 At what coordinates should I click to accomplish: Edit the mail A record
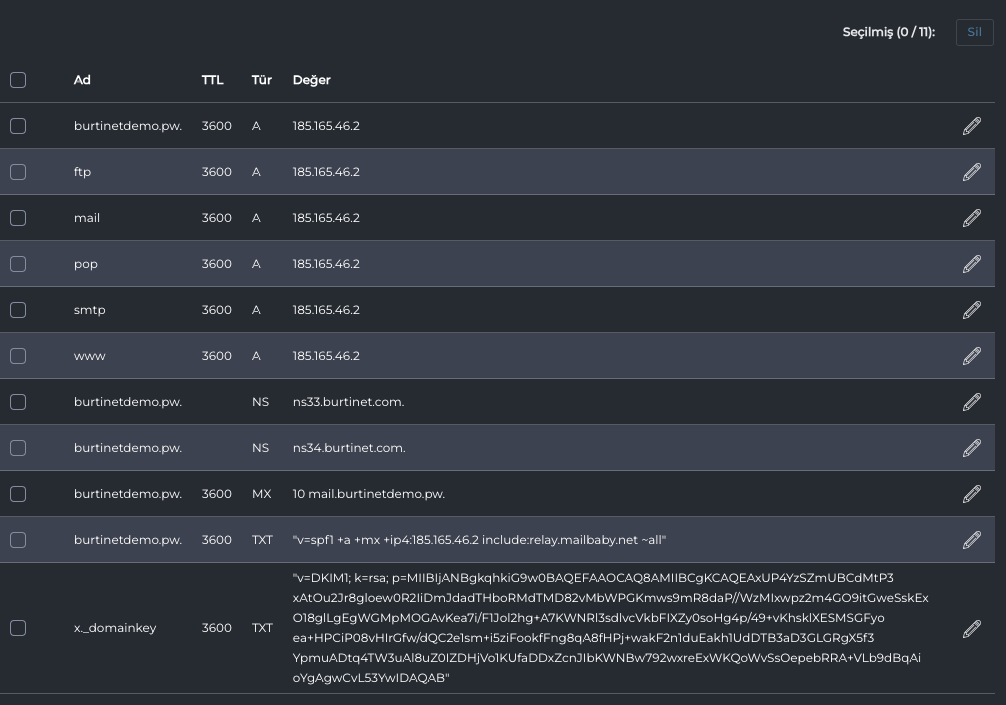971,218
